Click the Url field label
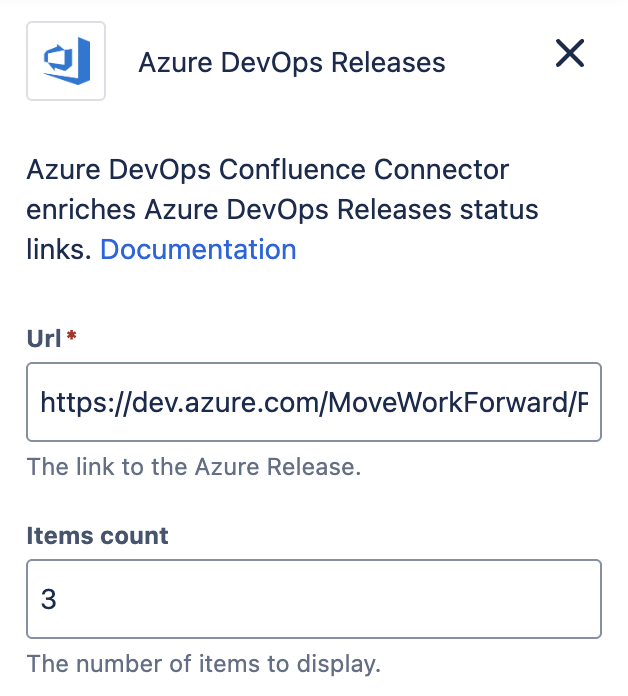Viewport: 628px width, 696px height. point(44,338)
